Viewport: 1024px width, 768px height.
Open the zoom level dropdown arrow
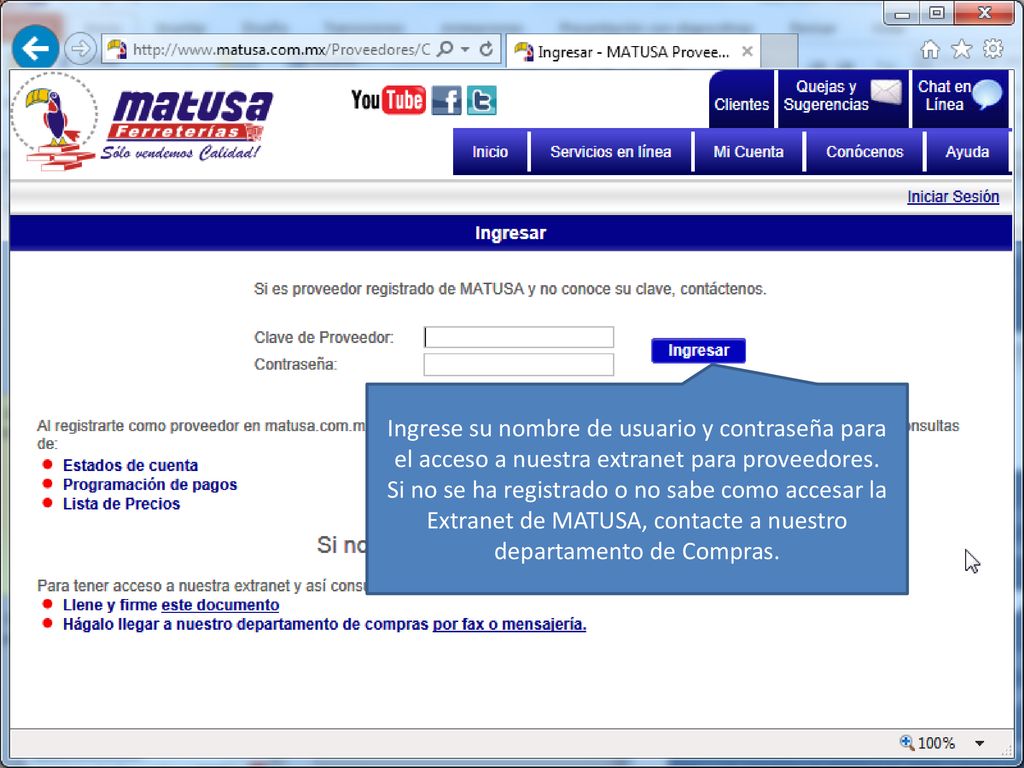[x=980, y=743]
